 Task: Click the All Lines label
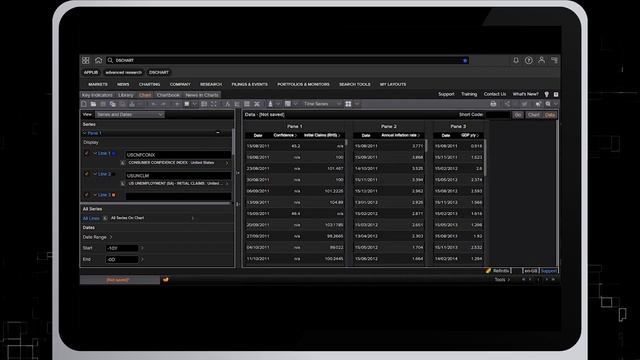[91, 218]
